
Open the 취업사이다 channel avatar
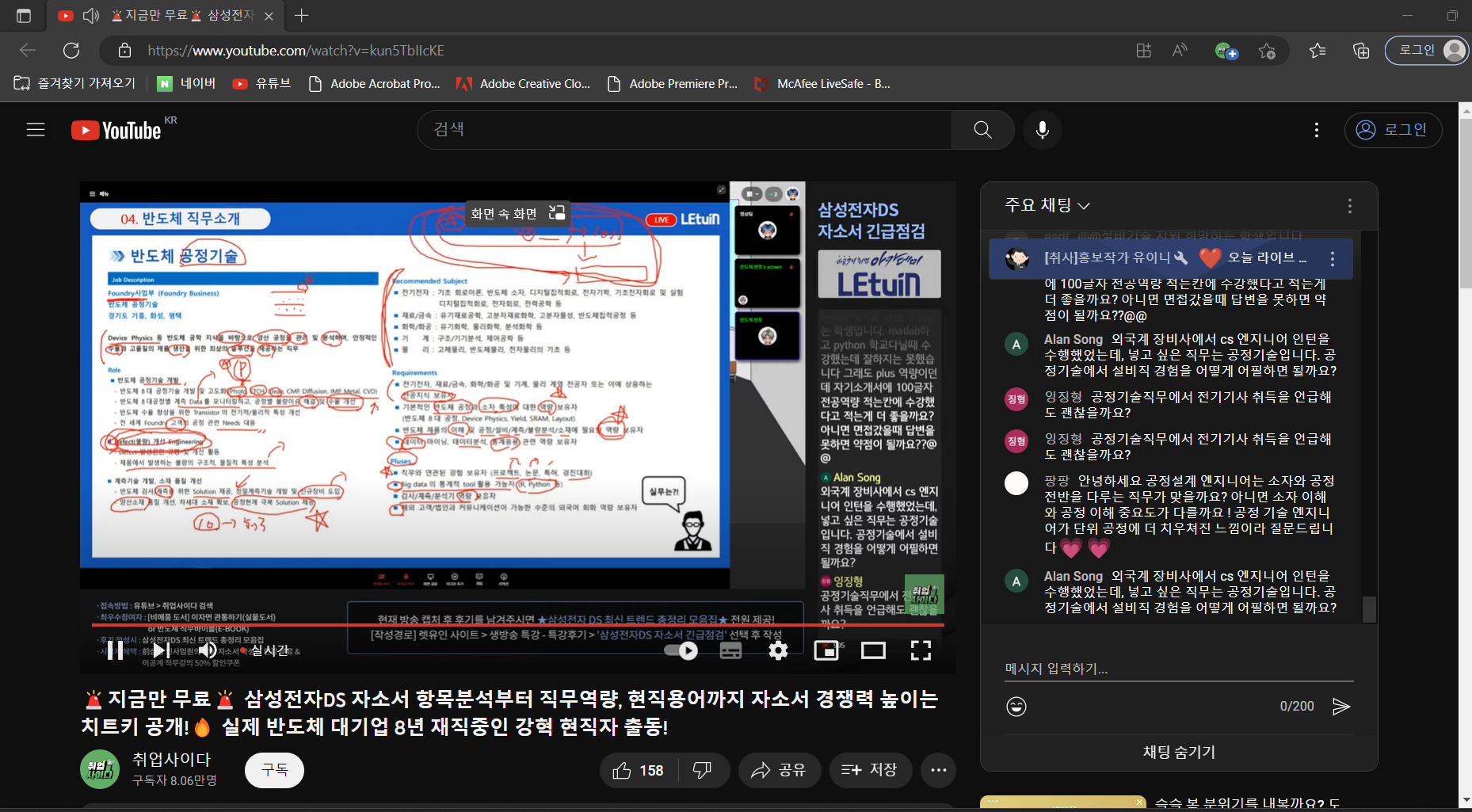point(100,769)
